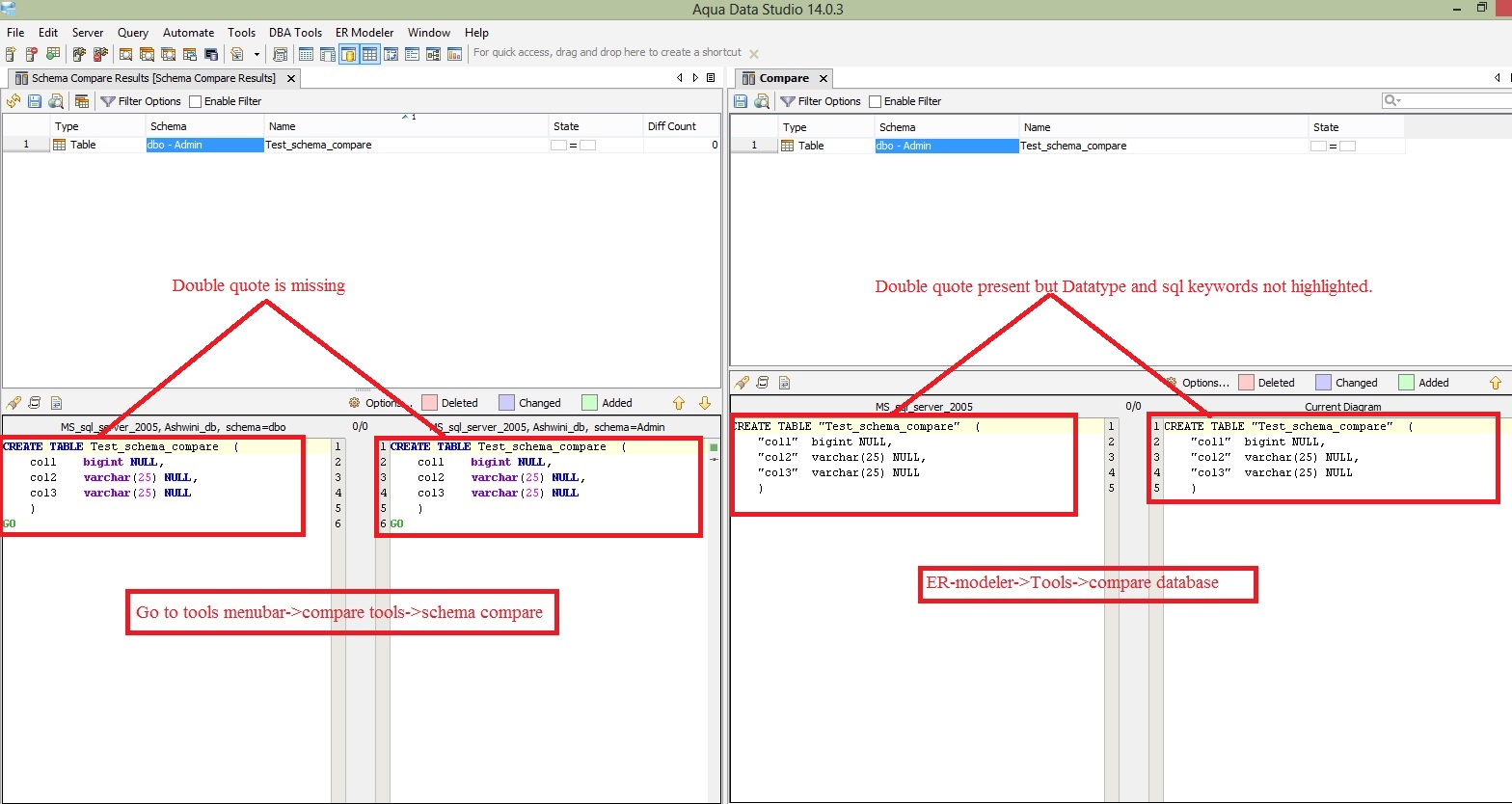The image size is (1512, 804).
Task: Close the Compare tab
Action: coord(823,78)
